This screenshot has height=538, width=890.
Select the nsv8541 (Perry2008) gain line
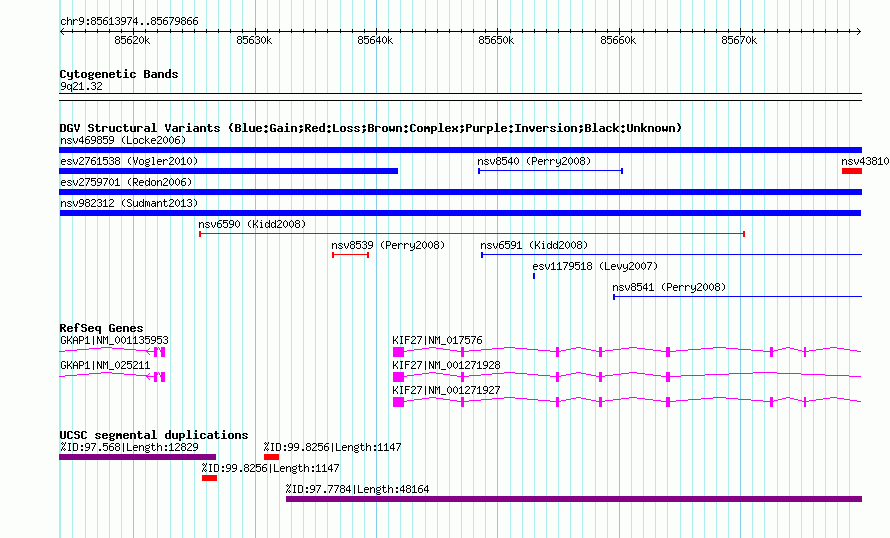pyautogui.click(x=737, y=297)
